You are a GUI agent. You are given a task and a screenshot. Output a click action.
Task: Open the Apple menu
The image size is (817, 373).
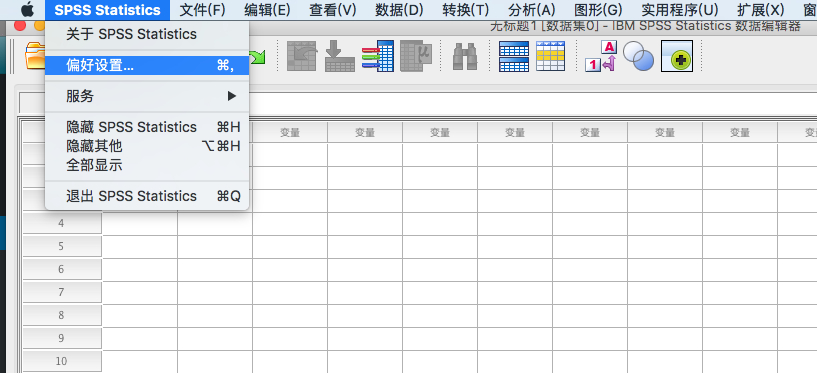27,9
